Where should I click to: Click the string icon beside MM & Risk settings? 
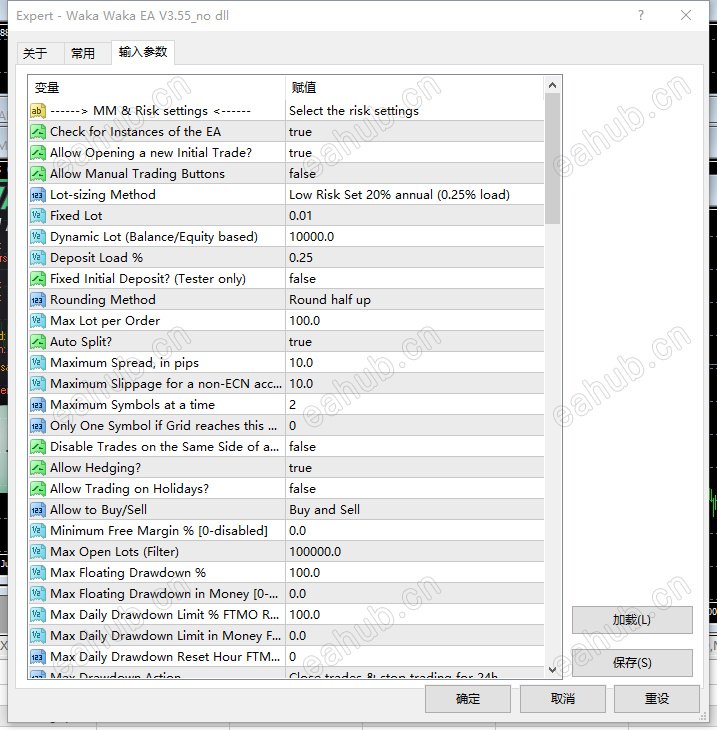tap(38, 111)
